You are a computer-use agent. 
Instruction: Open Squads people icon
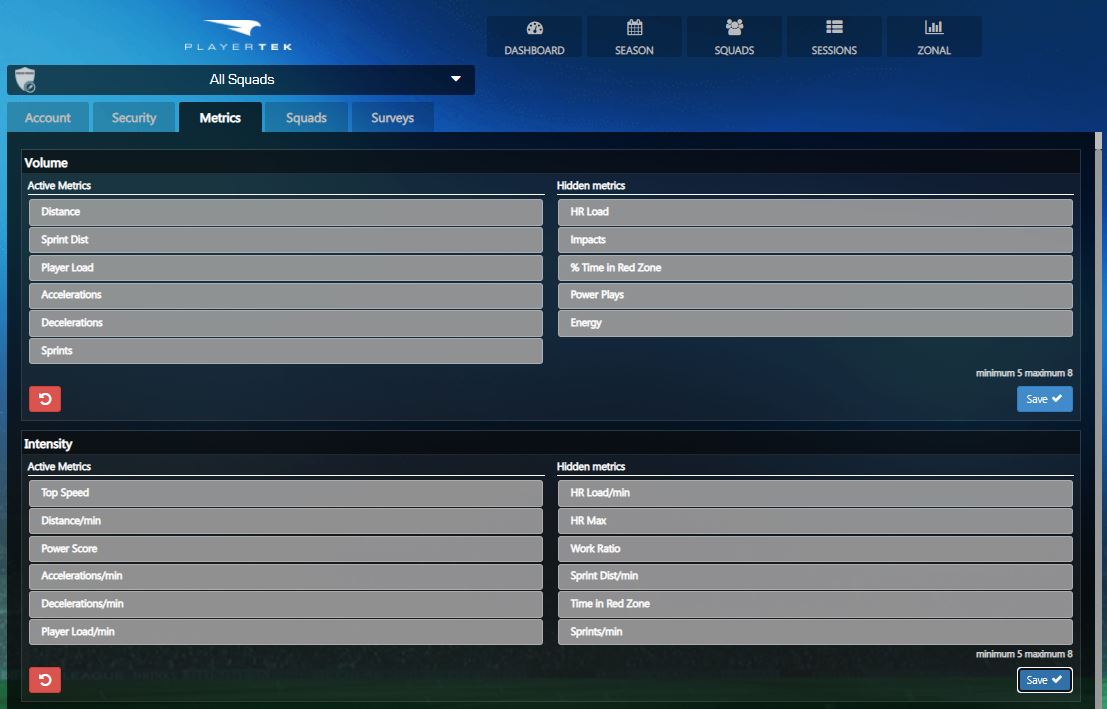click(734, 28)
